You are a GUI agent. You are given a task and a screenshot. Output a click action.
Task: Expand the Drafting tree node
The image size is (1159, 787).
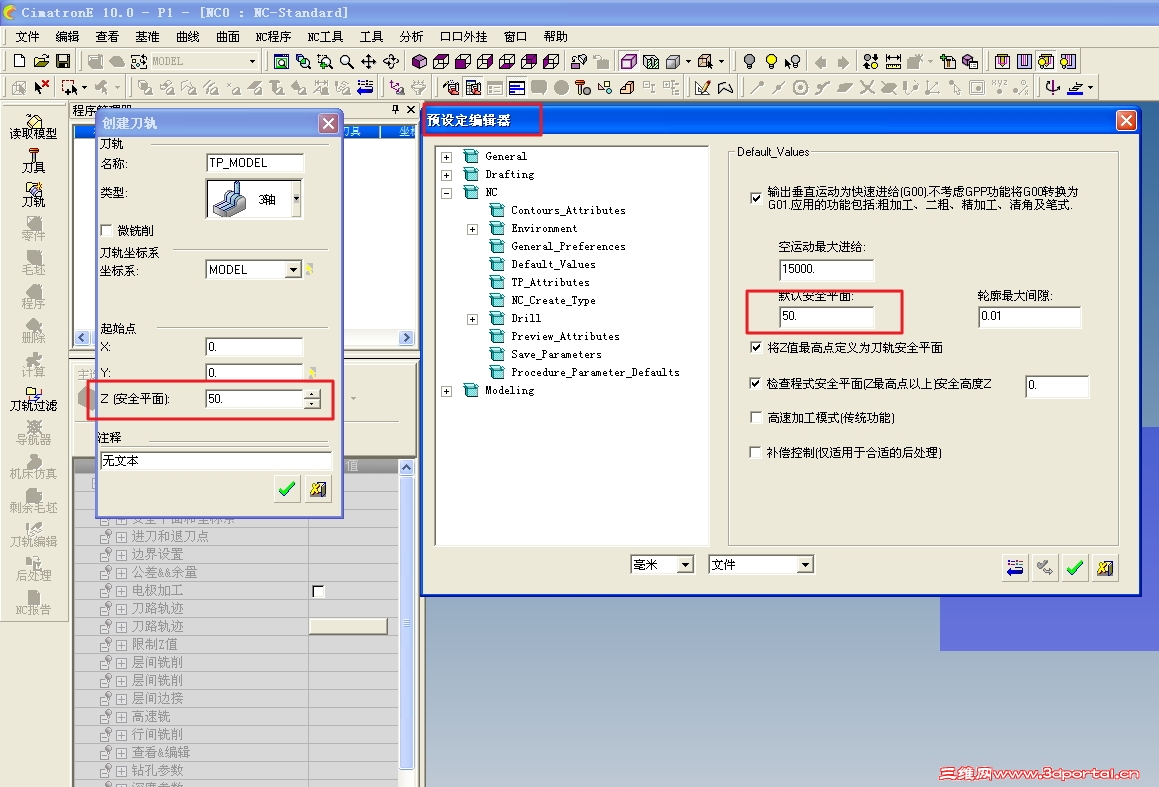point(446,175)
